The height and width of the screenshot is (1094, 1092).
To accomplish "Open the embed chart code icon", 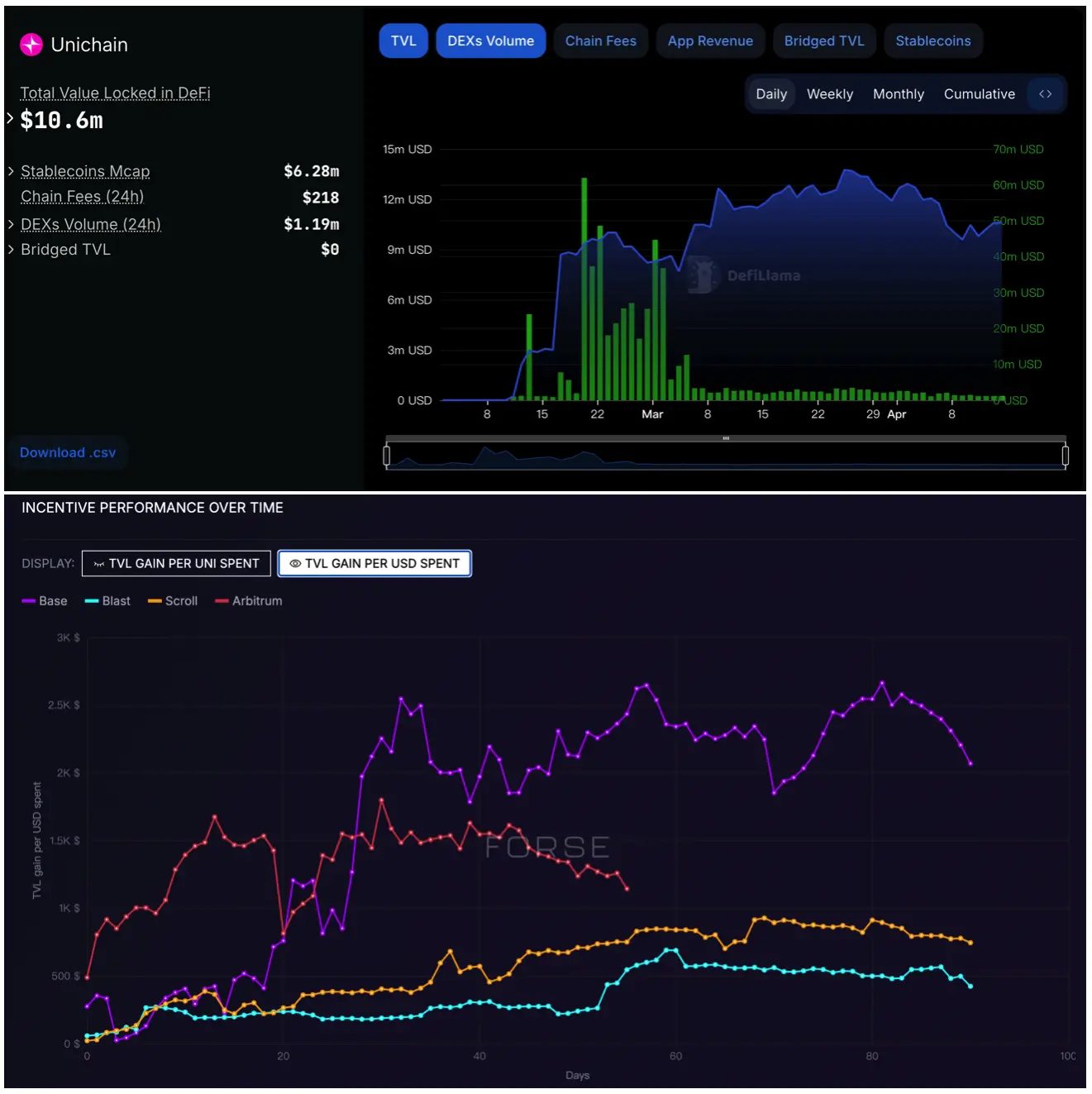I will [1045, 94].
